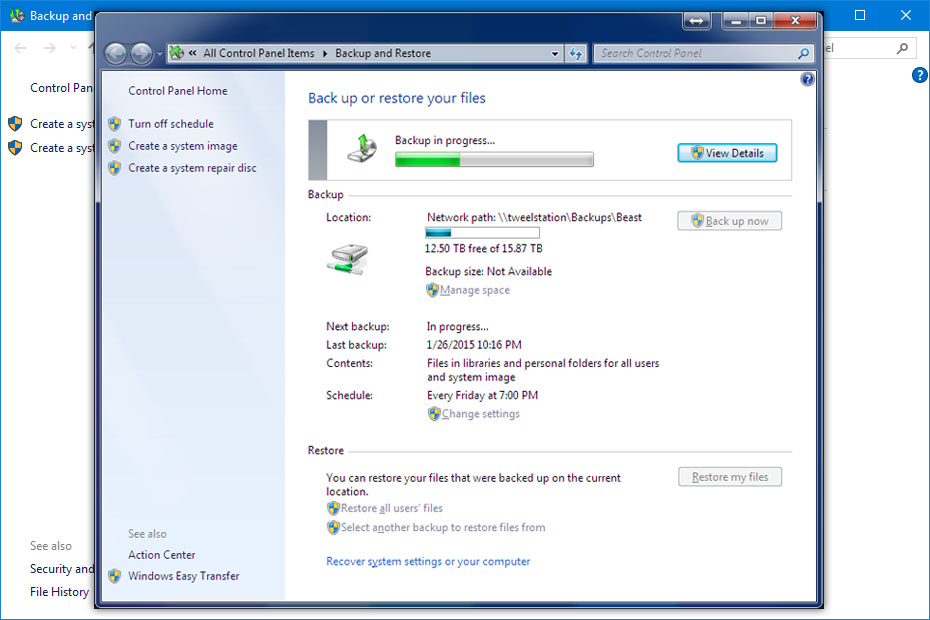Click shield icon beside Restore all users' files
This screenshot has height=620, width=930.
pyautogui.click(x=333, y=508)
